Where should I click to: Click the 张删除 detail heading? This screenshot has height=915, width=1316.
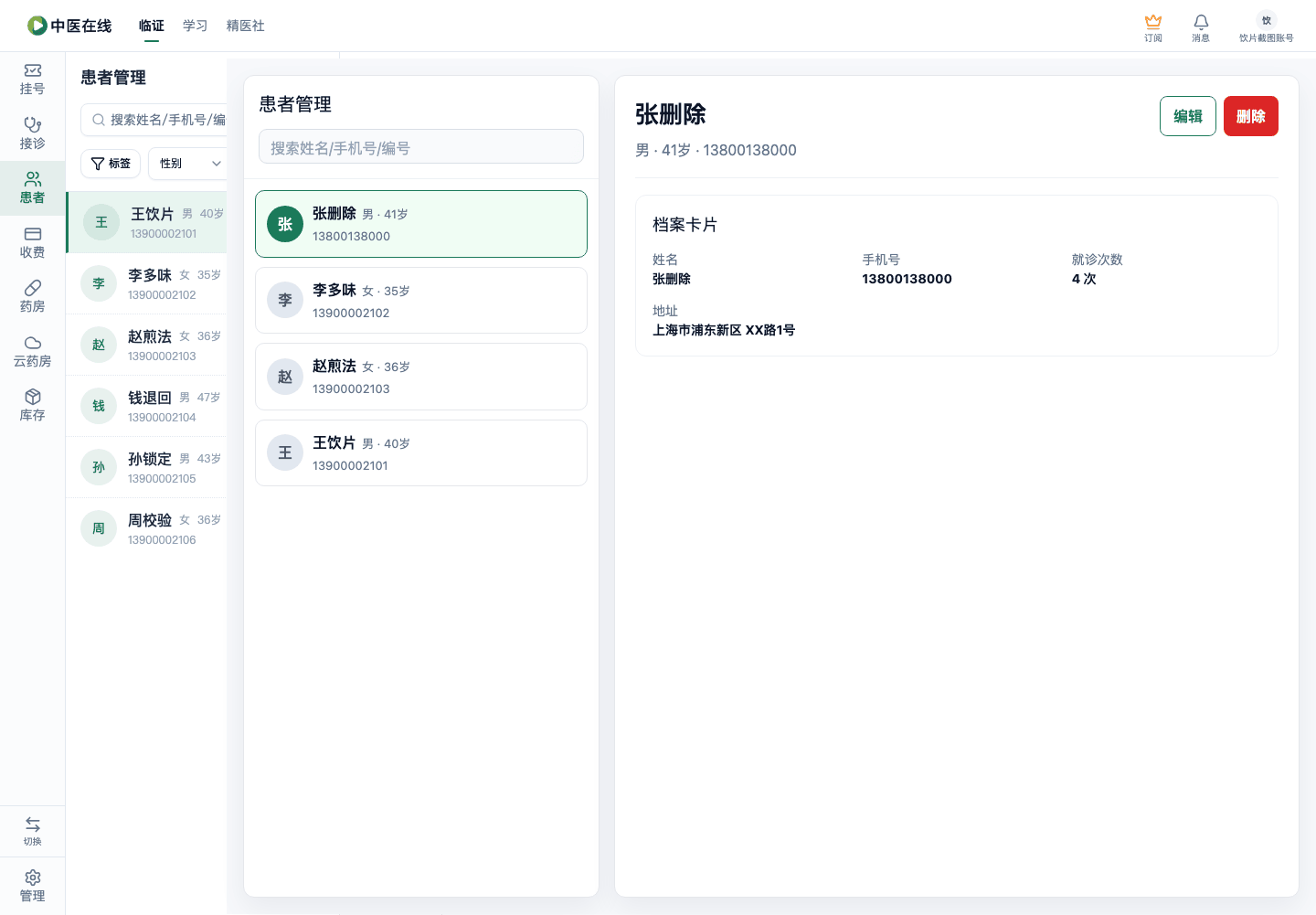671,114
